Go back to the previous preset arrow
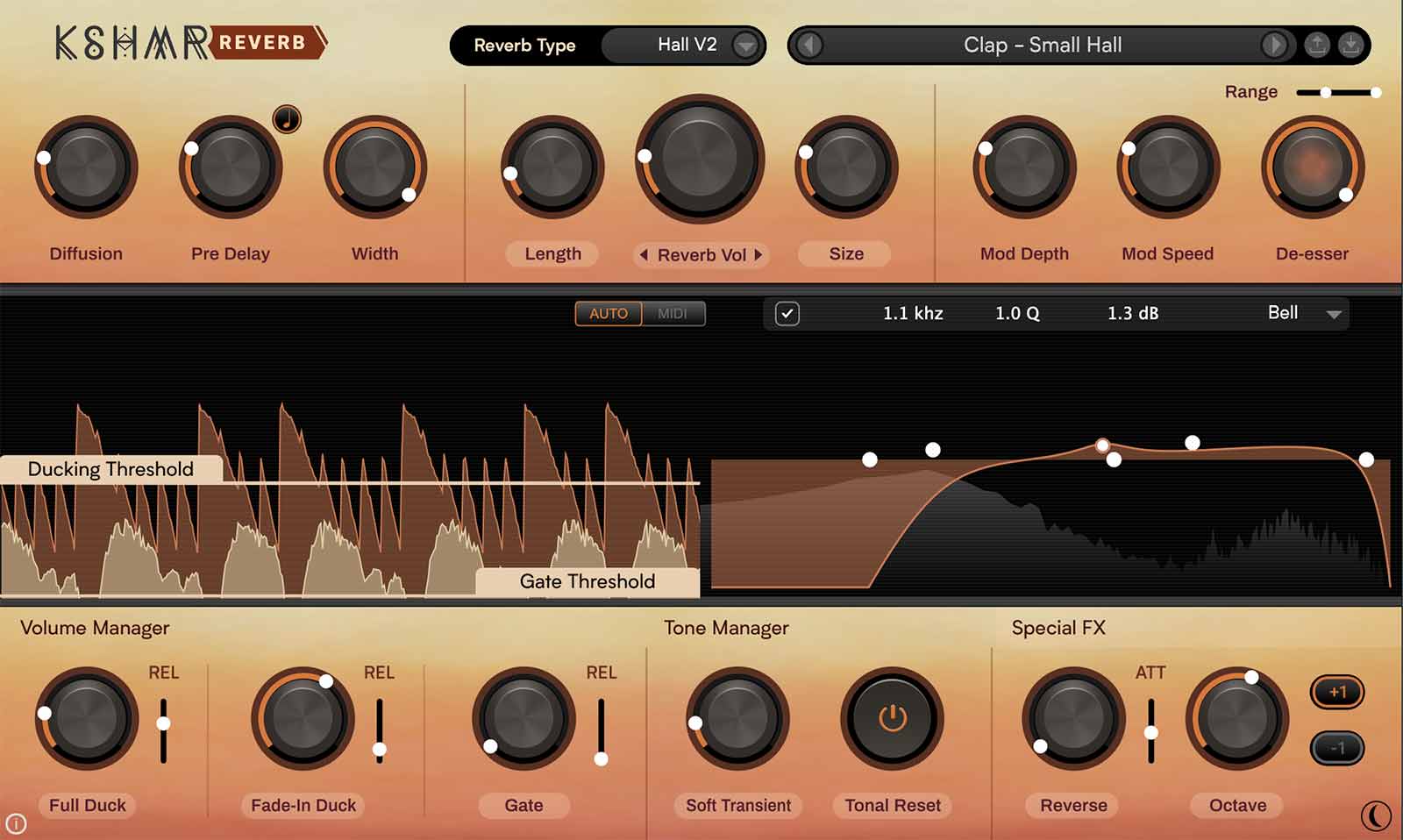This screenshot has width=1403, height=840. click(808, 45)
